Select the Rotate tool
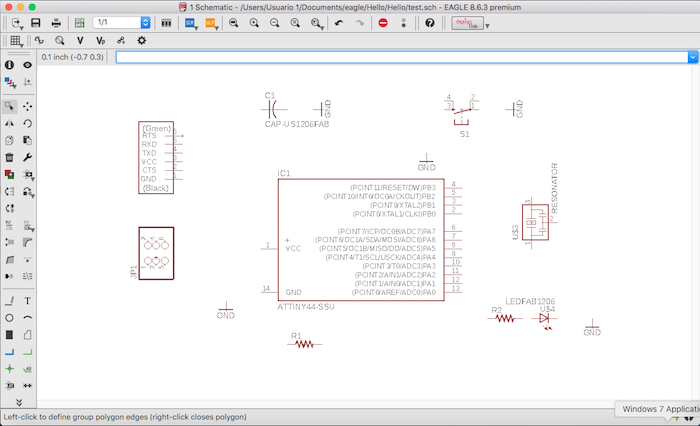The height and width of the screenshot is (426, 700). point(27,123)
